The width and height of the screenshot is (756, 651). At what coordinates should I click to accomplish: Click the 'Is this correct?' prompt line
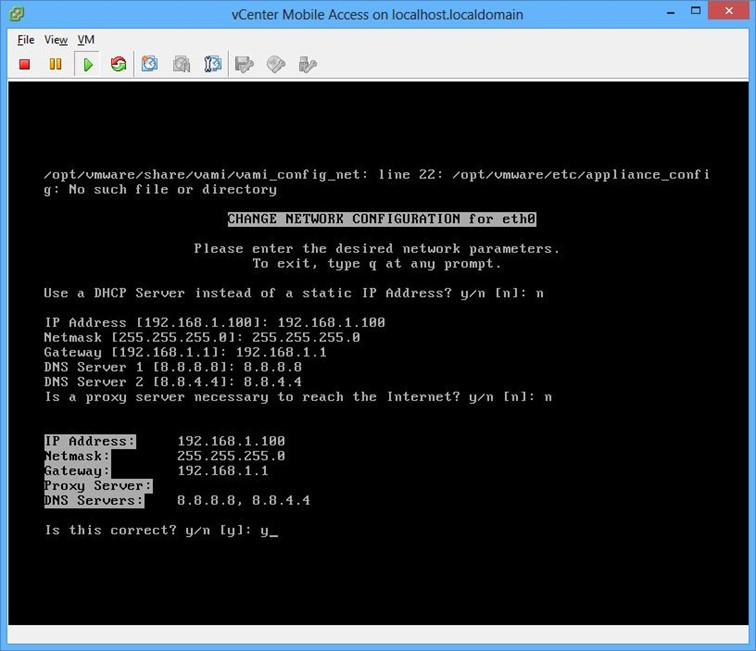[x=161, y=530]
